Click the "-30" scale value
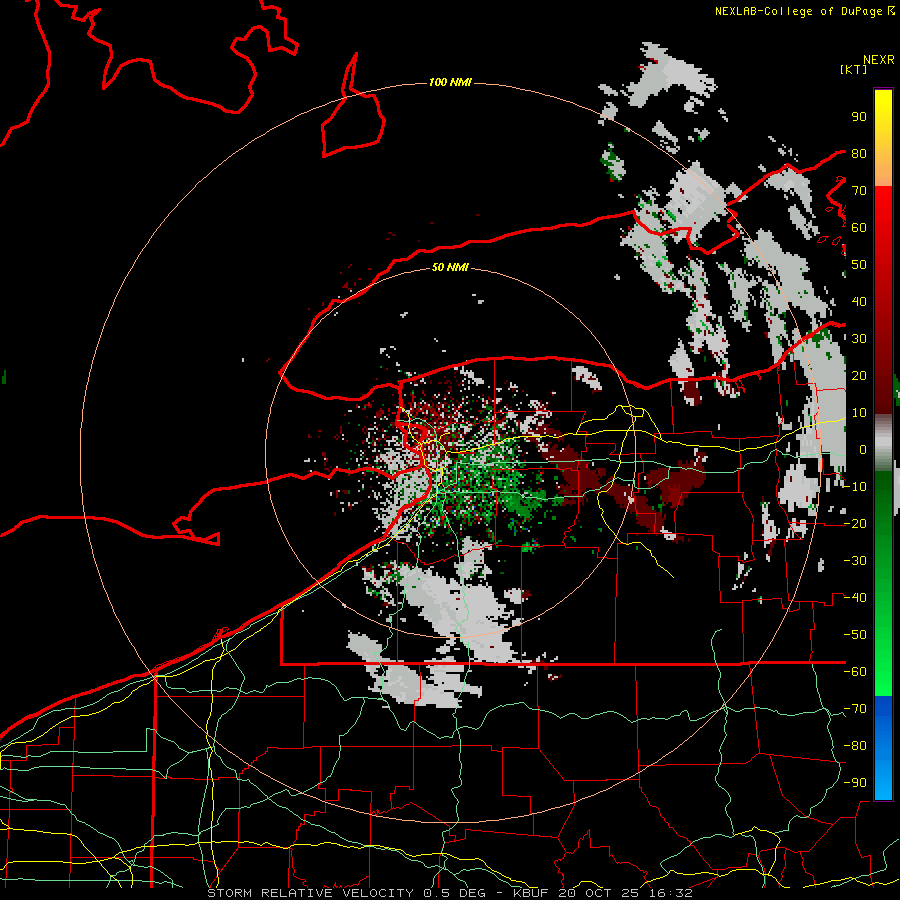Image resolution: width=900 pixels, height=900 pixels. point(855,561)
